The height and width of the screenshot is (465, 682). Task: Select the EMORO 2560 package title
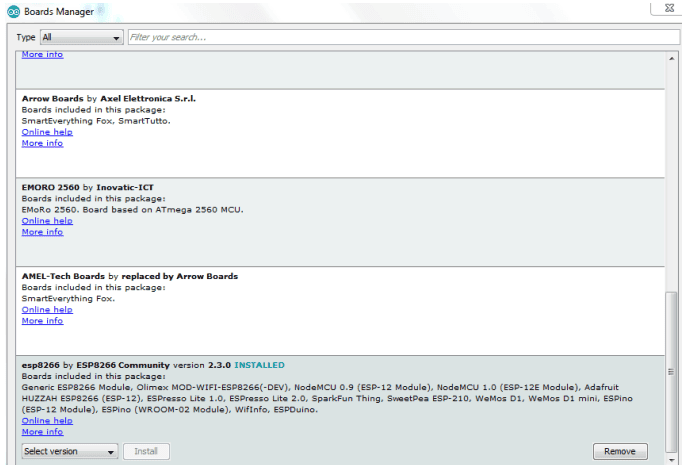click(87, 187)
